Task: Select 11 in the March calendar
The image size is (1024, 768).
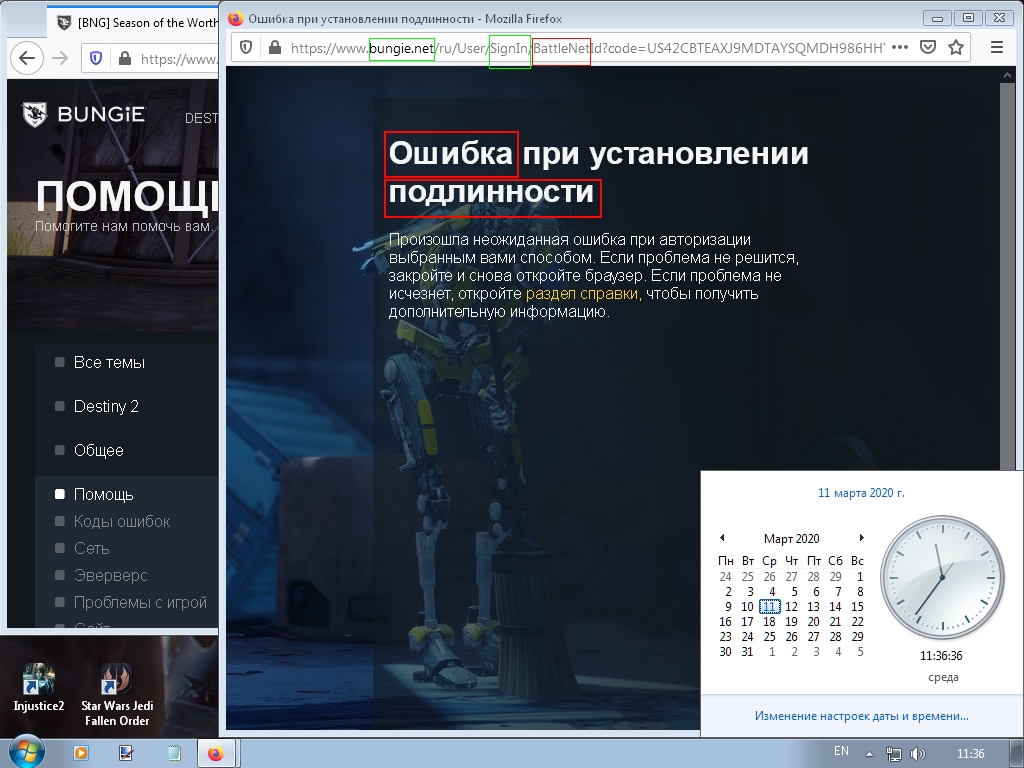Action: coord(769,606)
